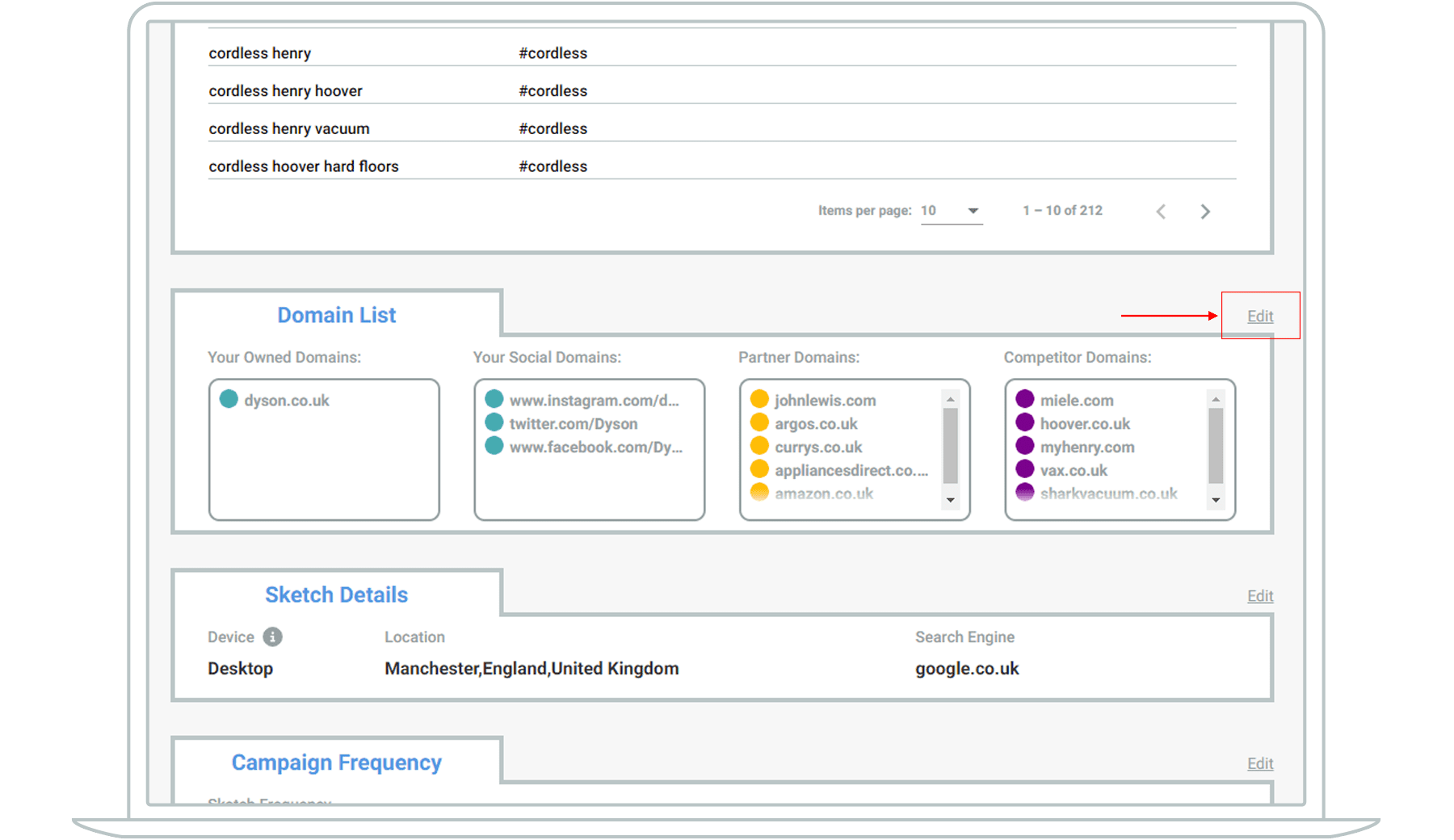The image size is (1454, 840).
Task: Click vax.co.uk competitor domain
Action: pos(1074,471)
